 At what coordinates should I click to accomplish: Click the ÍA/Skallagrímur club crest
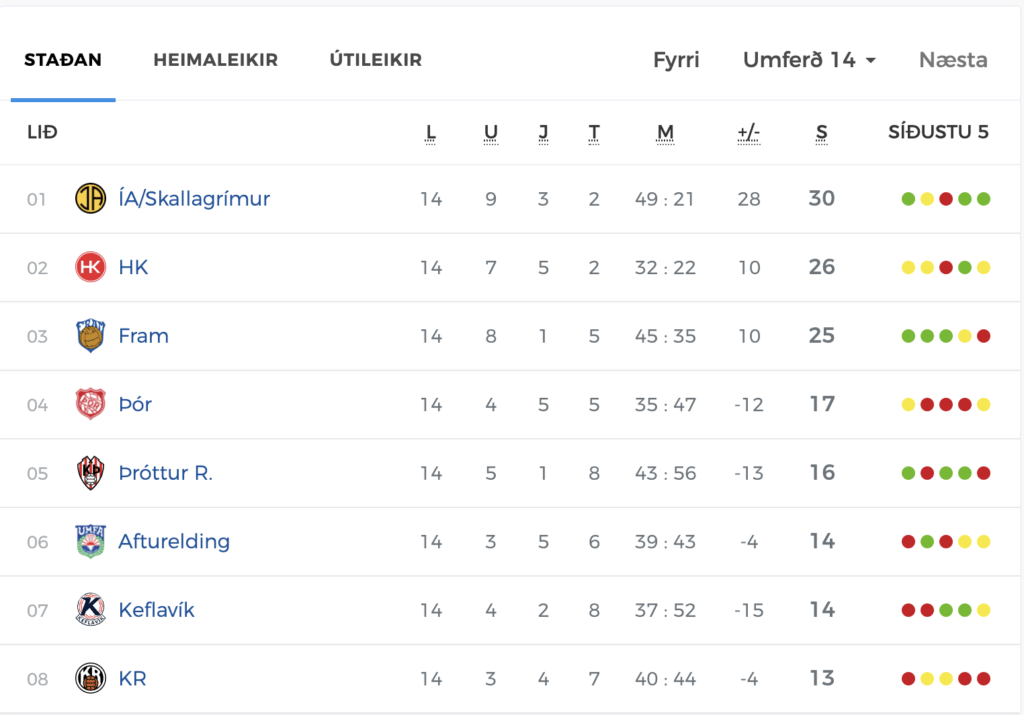[x=90, y=199]
